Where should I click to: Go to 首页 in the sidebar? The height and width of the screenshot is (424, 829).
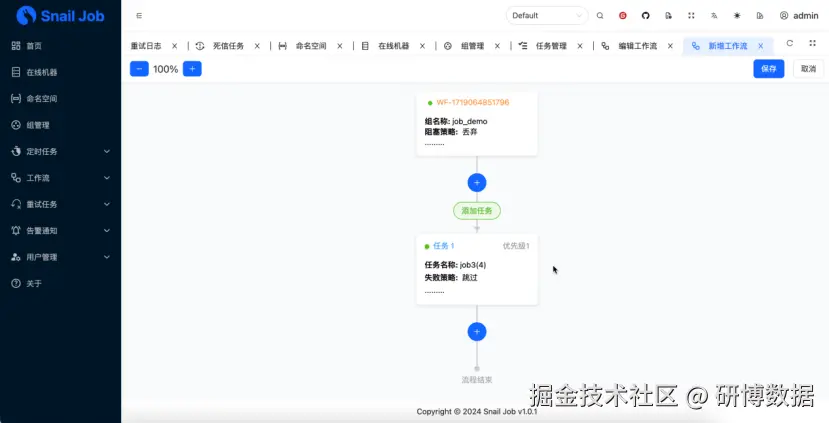60,46
